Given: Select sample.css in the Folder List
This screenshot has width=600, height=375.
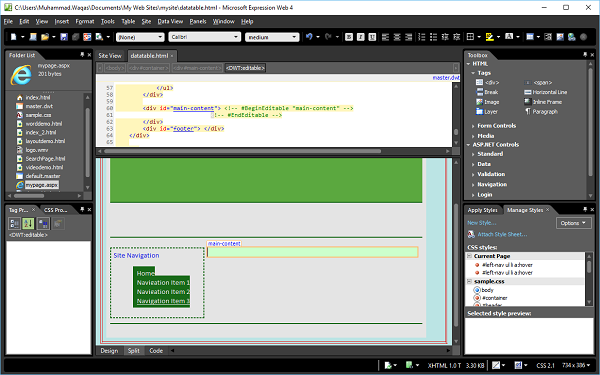Looking at the screenshot, I should coord(38,115).
